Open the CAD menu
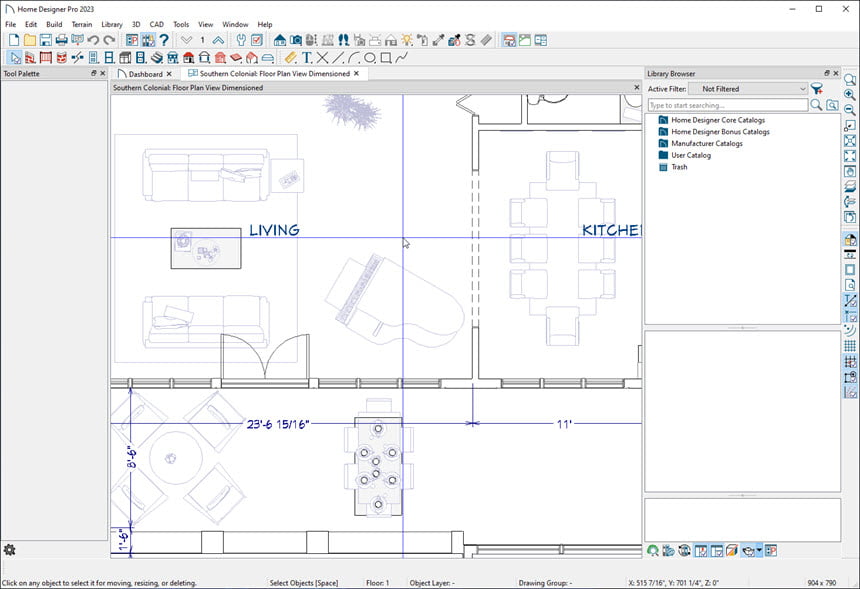This screenshot has width=860, height=589. pyautogui.click(x=156, y=24)
